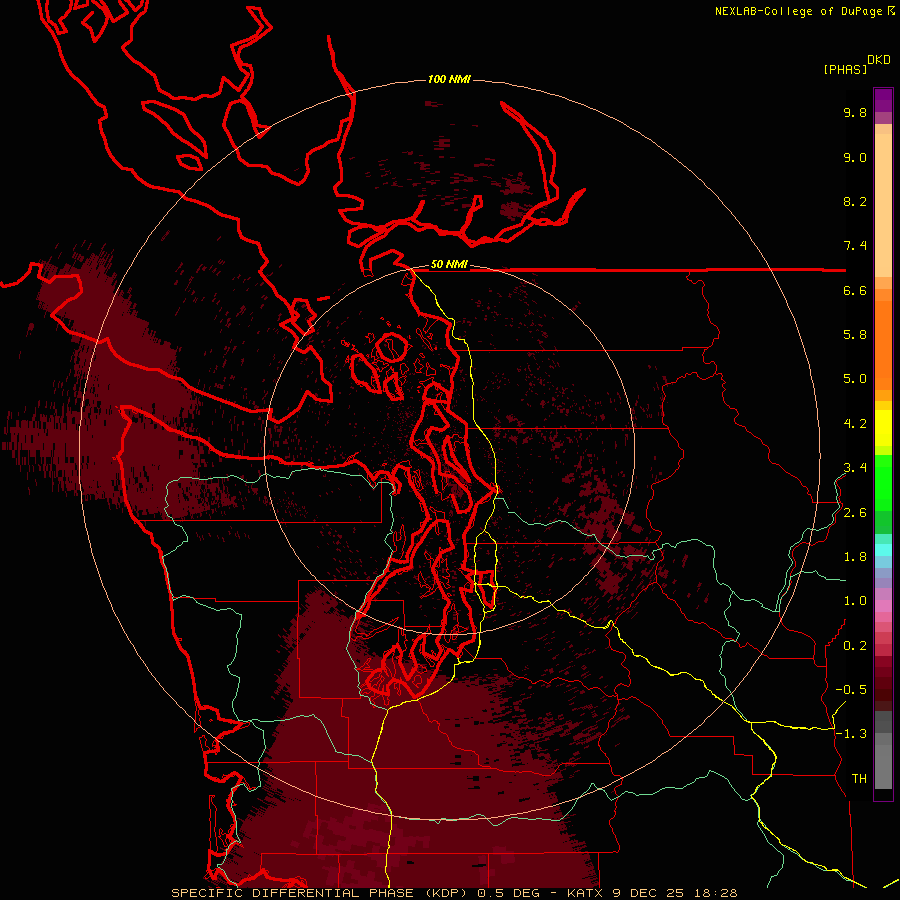Click the TH threshold label on scale
The image size is (900, 900).
pos(859,779)
